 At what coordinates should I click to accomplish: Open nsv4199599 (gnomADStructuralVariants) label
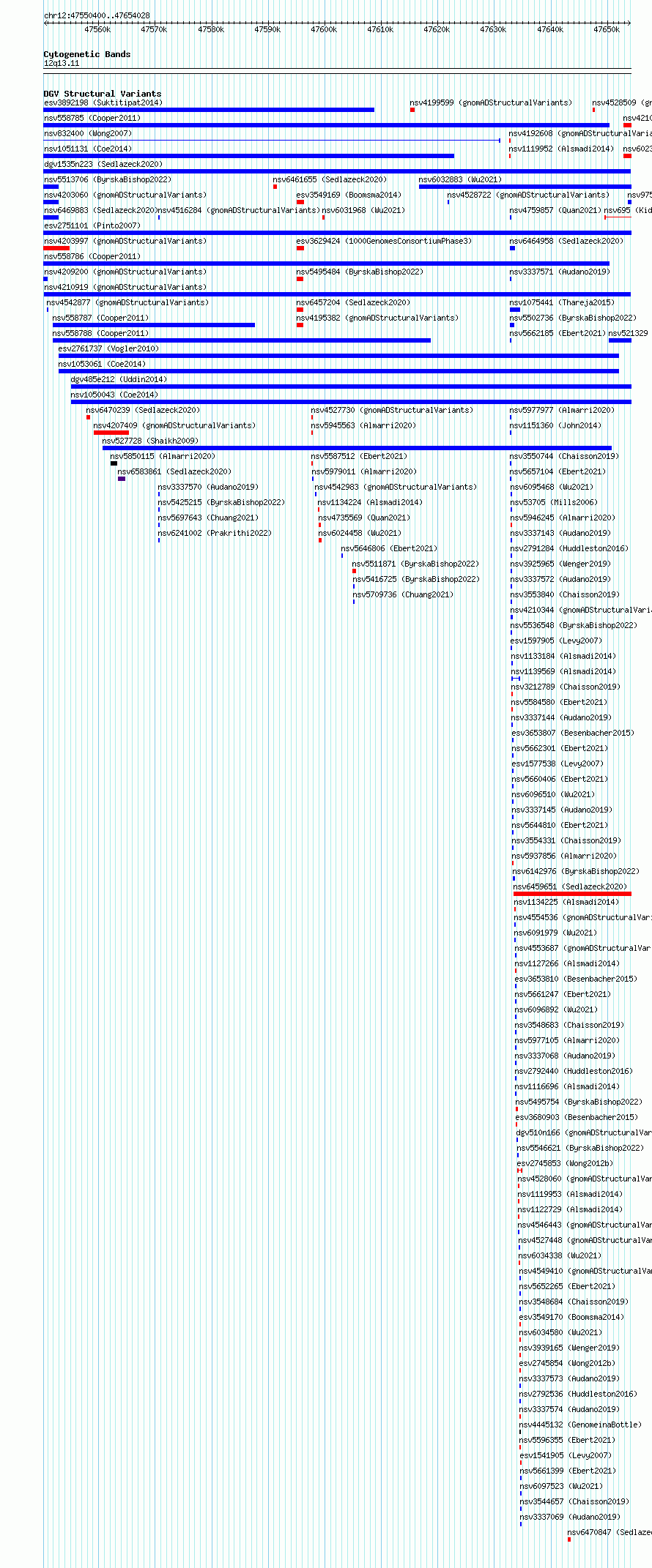(491, 102)
